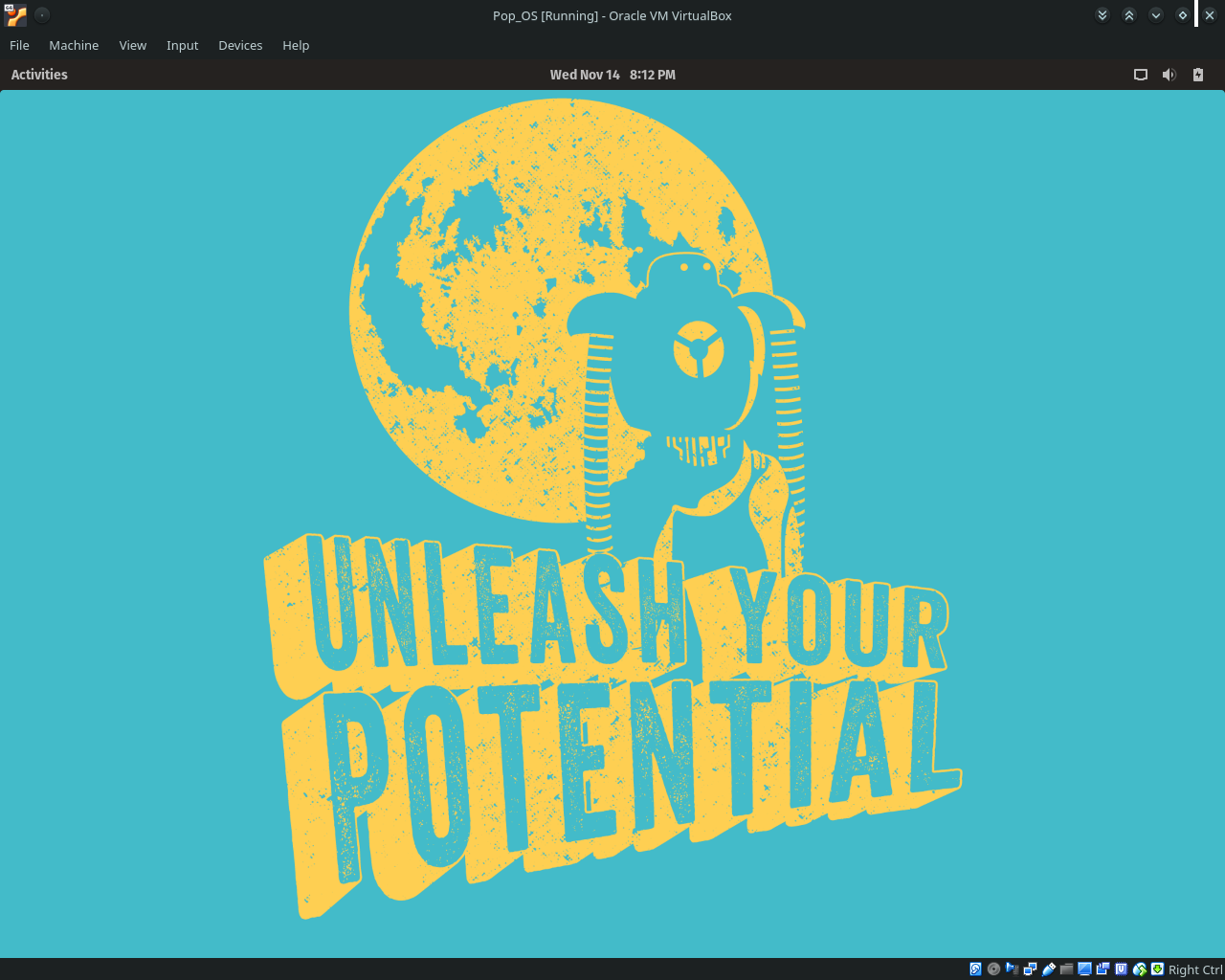The width and height of the screenshot is (1225, 980).
Task: Open the Machine menu
Action: [74, 45]
